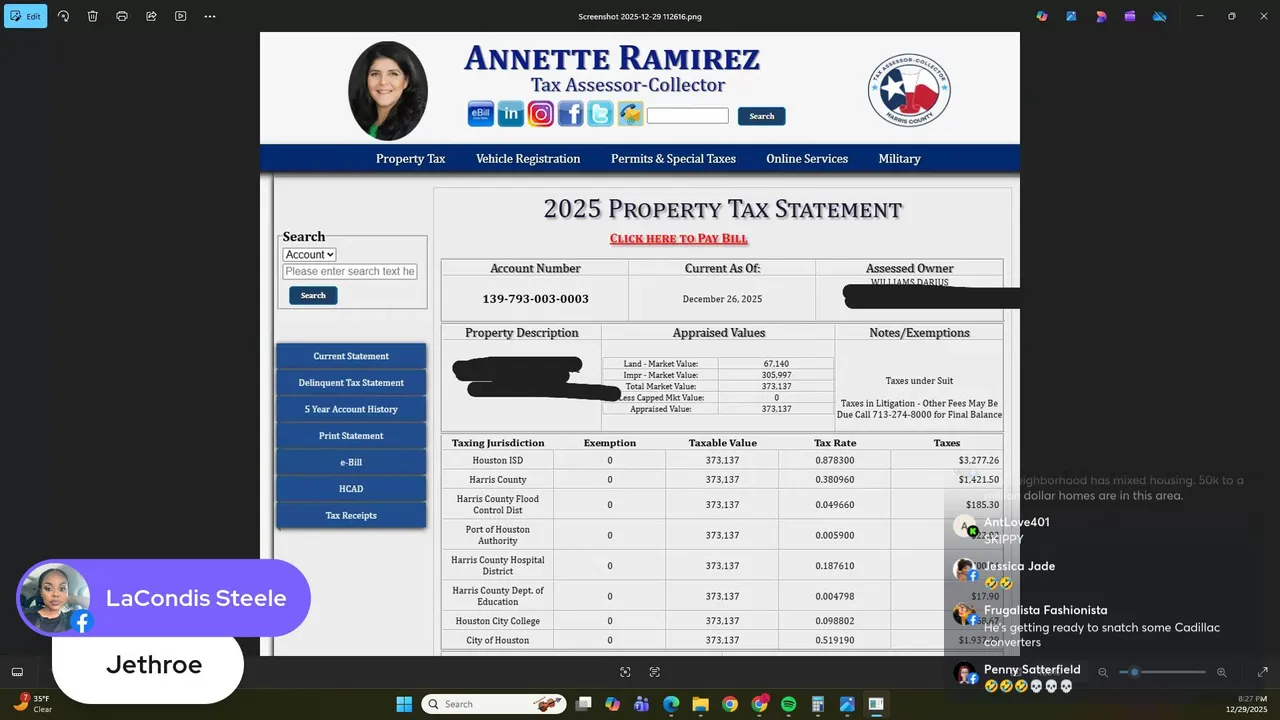Open the Online Services menu
The height and width of the screenshot is (720, 1280).
click(807, 159)
